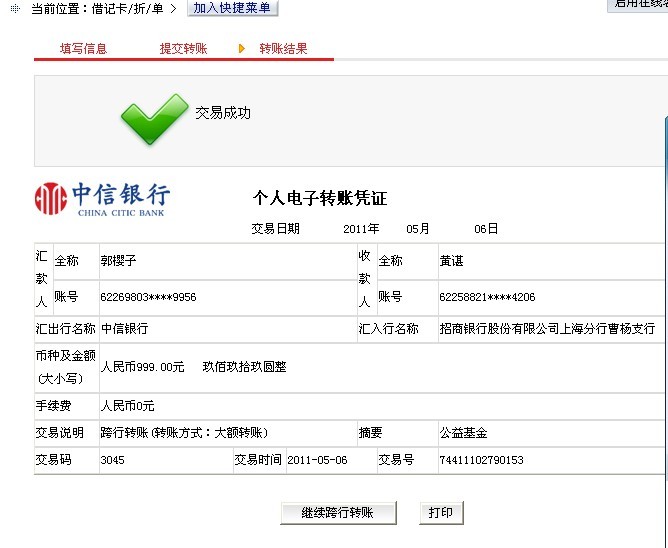Click the 加入快捷菜单 button
Image resolution: width=668 pixels, height=548 pixels.
(x=232, y=8)
